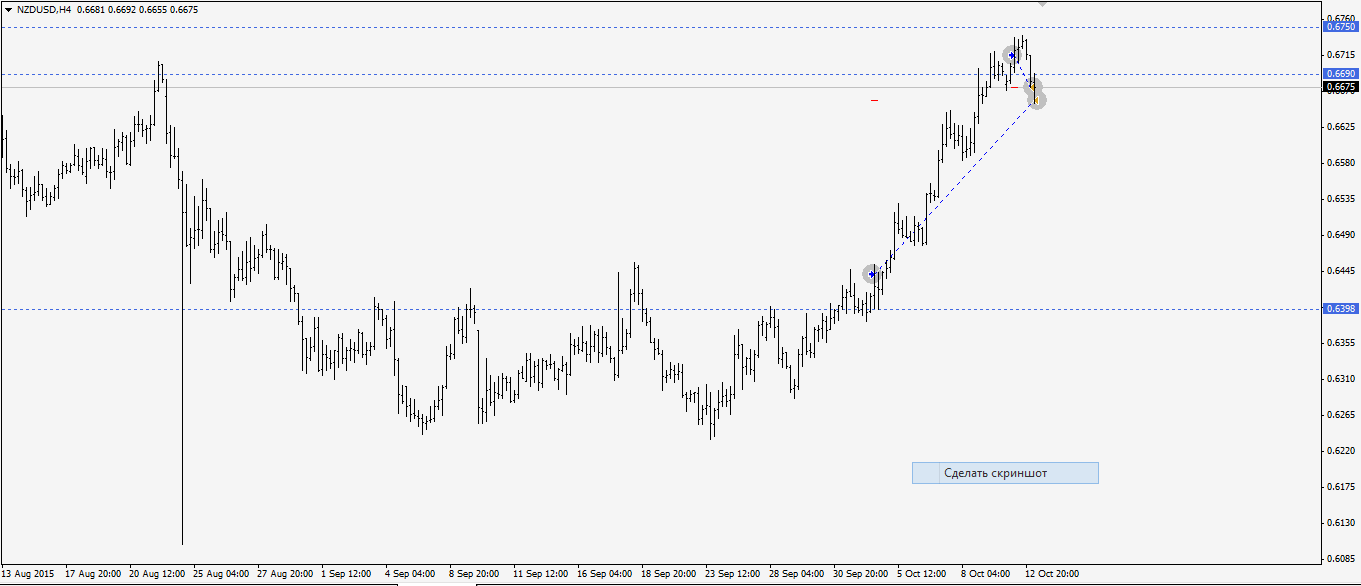Click the blue 0.6398 price level label
The width and height of the screenshot is (1361, 586).
coord(1340,309)
